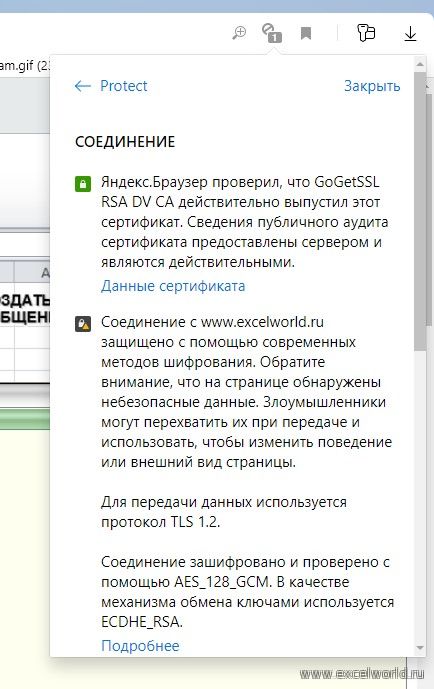Open Данные сертификата link
434x689 pixels.
(x=173, y=286)
